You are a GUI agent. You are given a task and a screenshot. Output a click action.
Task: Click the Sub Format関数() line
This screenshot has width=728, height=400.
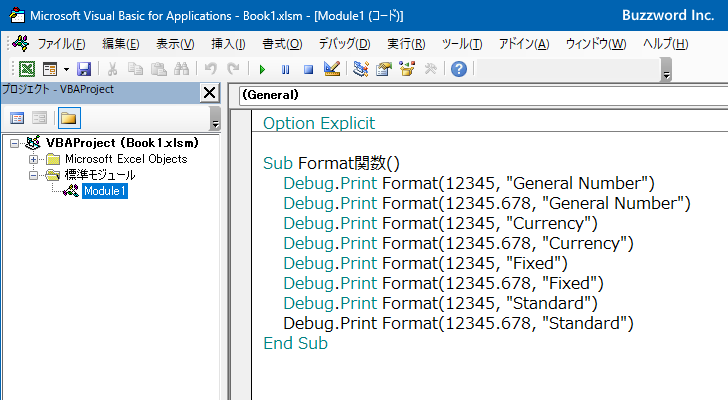point(331,163)
